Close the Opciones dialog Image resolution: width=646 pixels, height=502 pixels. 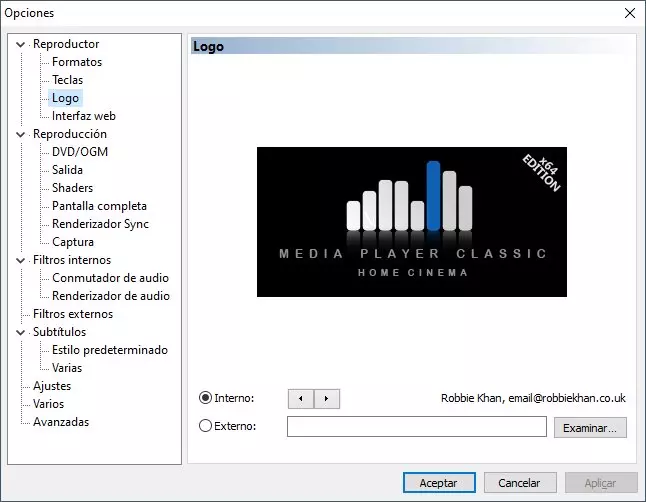click(630, 13)
